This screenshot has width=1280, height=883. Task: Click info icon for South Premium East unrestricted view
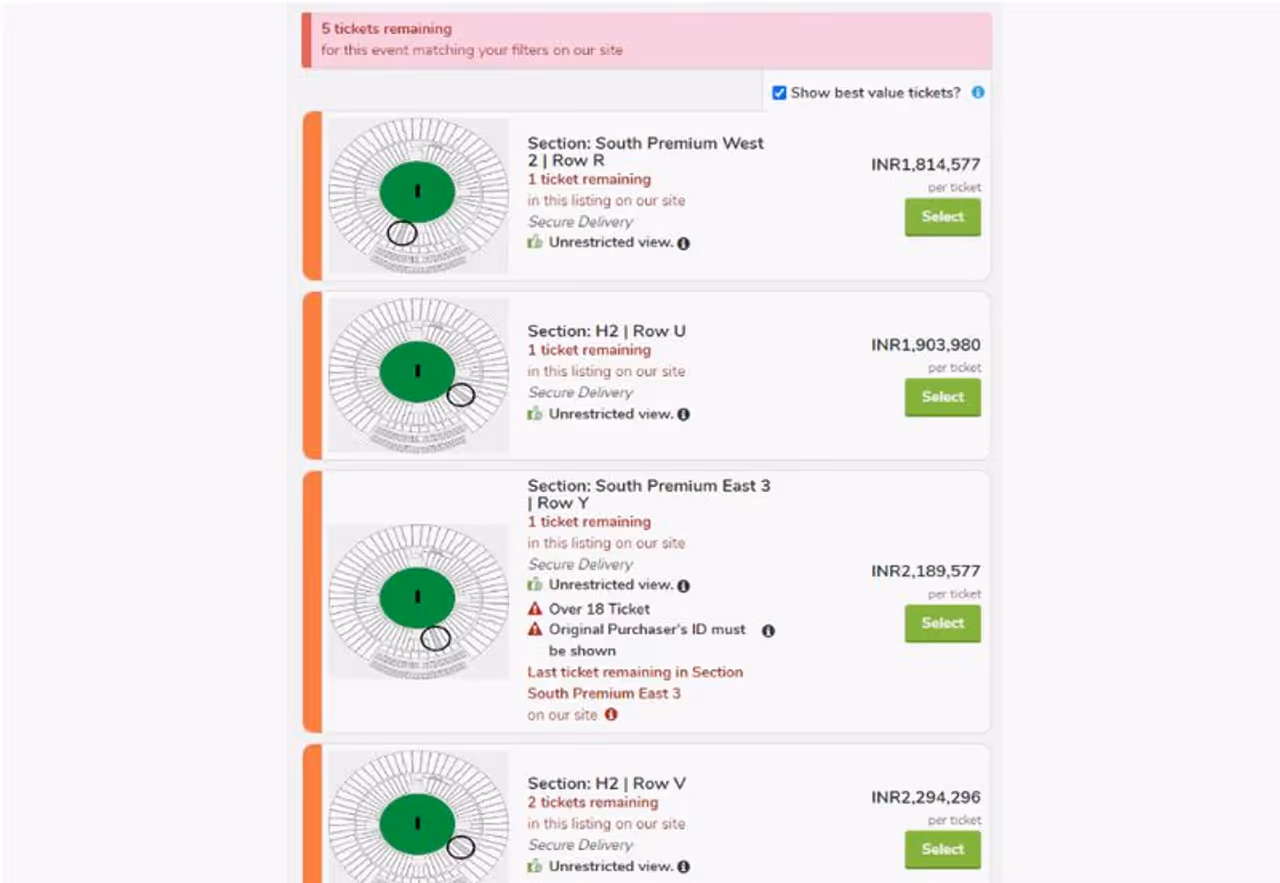coord(683,585)
